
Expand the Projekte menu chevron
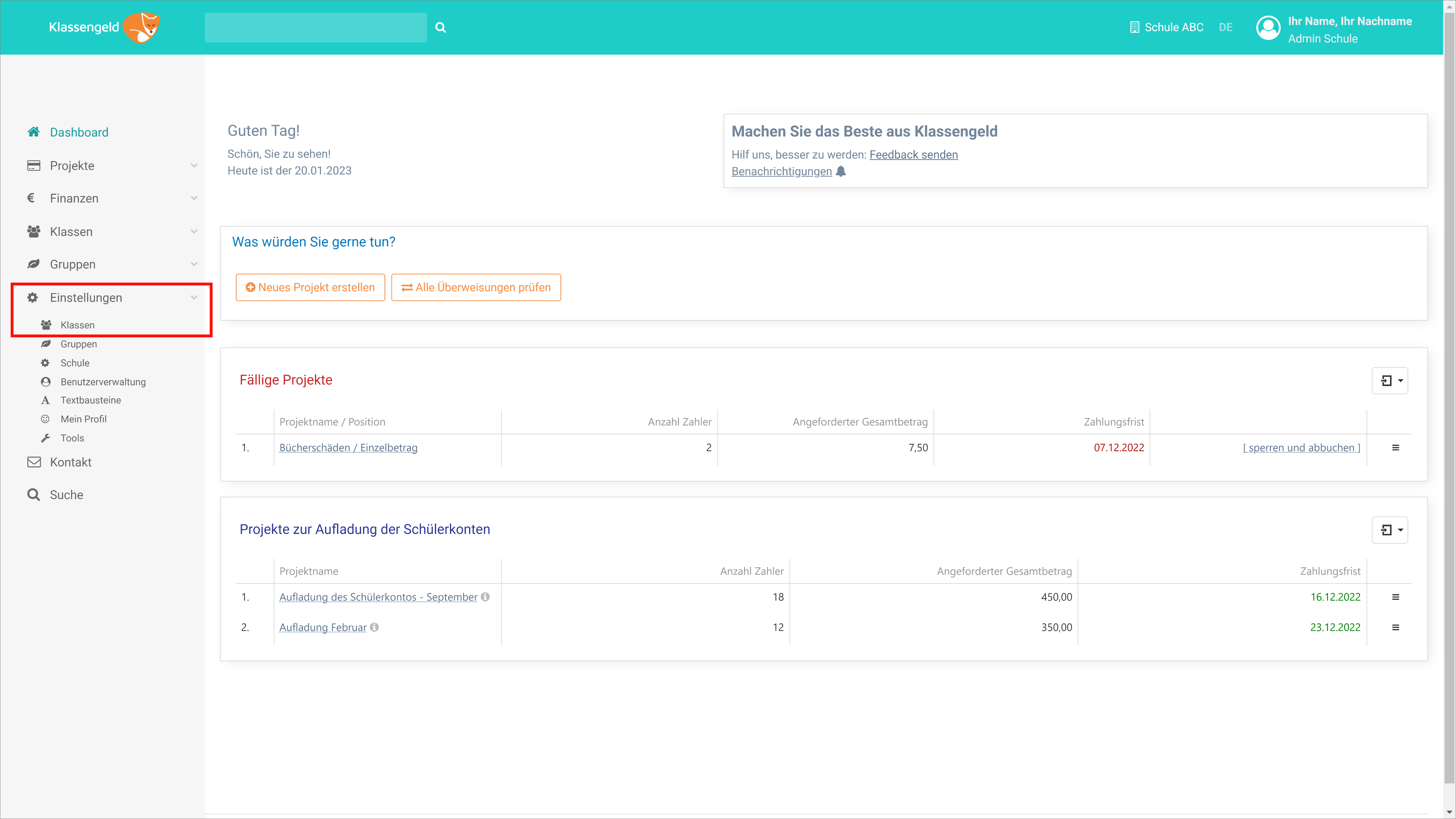coord(194,166)
